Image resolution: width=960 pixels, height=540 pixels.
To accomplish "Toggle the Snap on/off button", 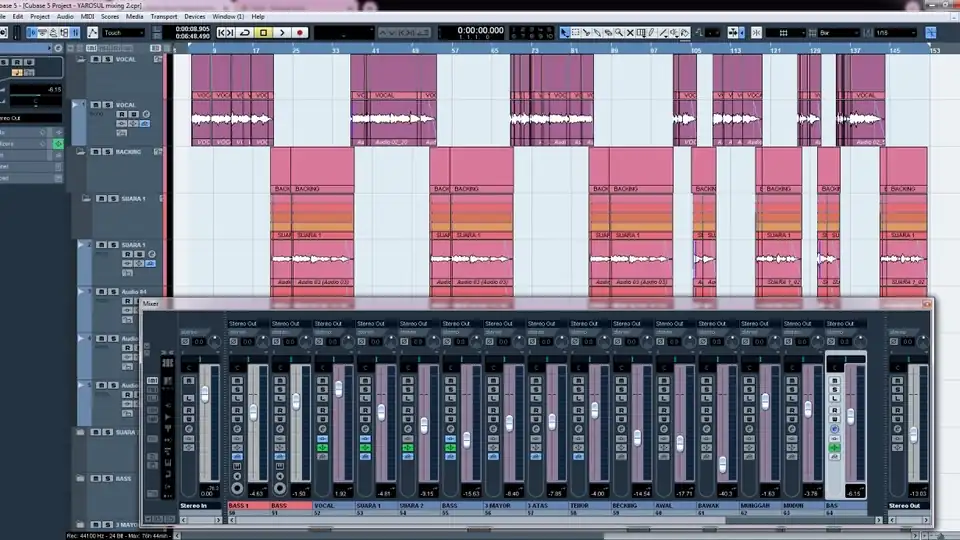I will click(757, 32).
